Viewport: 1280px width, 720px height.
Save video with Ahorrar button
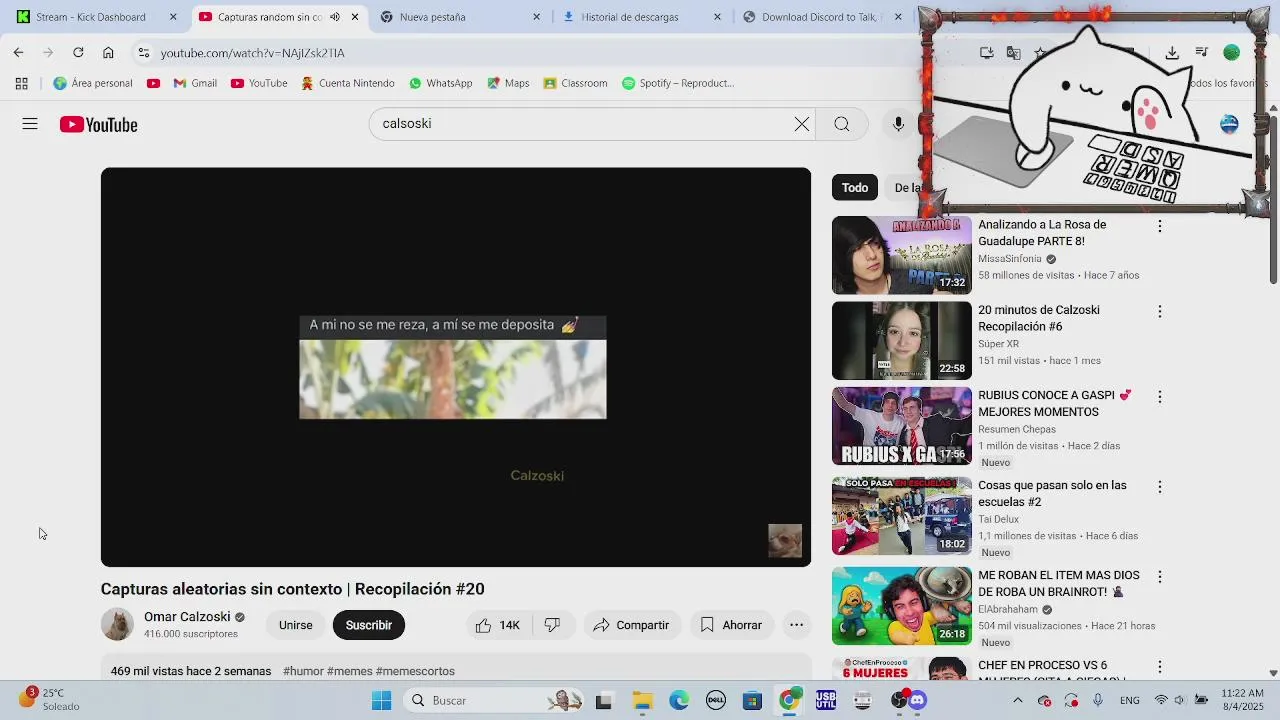(x=731, y=625)
